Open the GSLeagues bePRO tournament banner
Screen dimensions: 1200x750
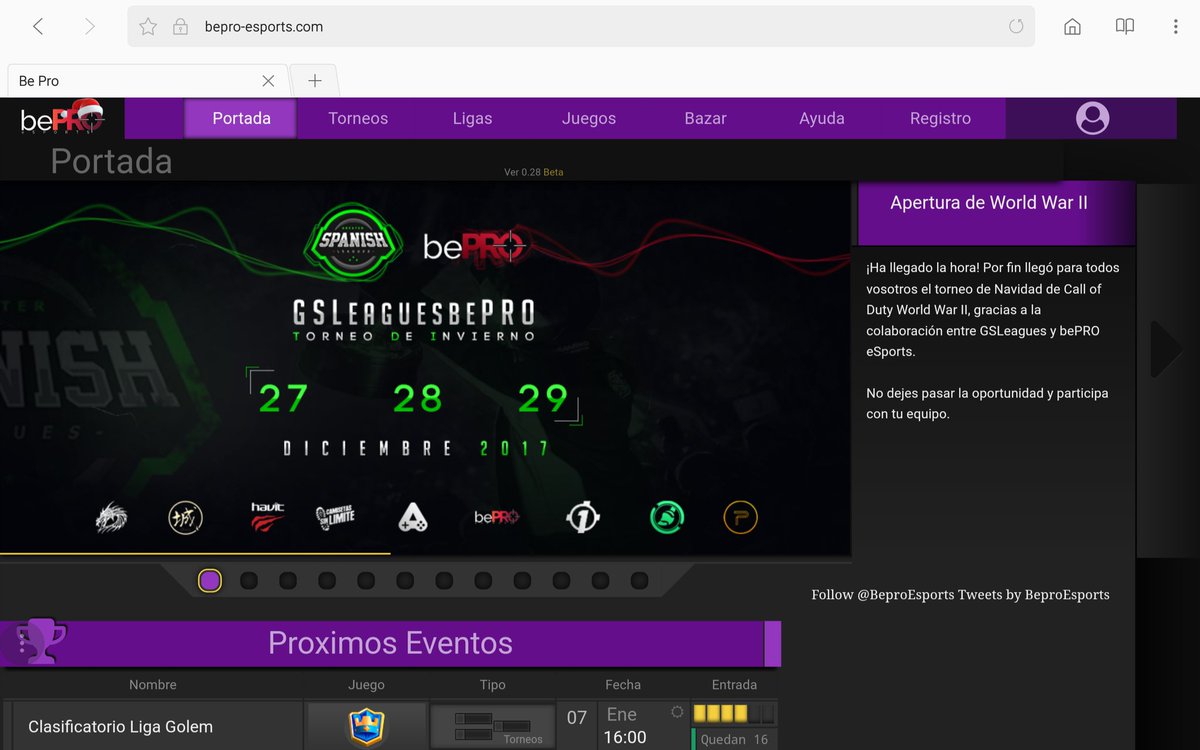(x=425, y=368)
